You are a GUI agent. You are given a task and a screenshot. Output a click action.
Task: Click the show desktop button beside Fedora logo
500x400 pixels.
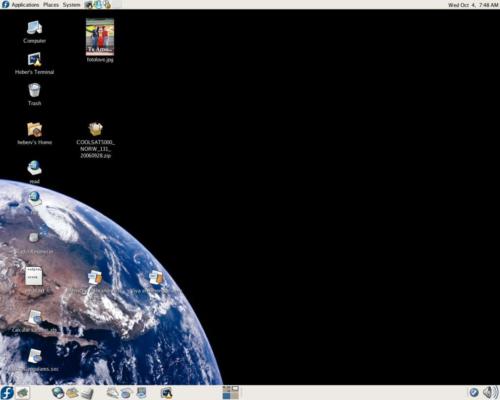23,393
